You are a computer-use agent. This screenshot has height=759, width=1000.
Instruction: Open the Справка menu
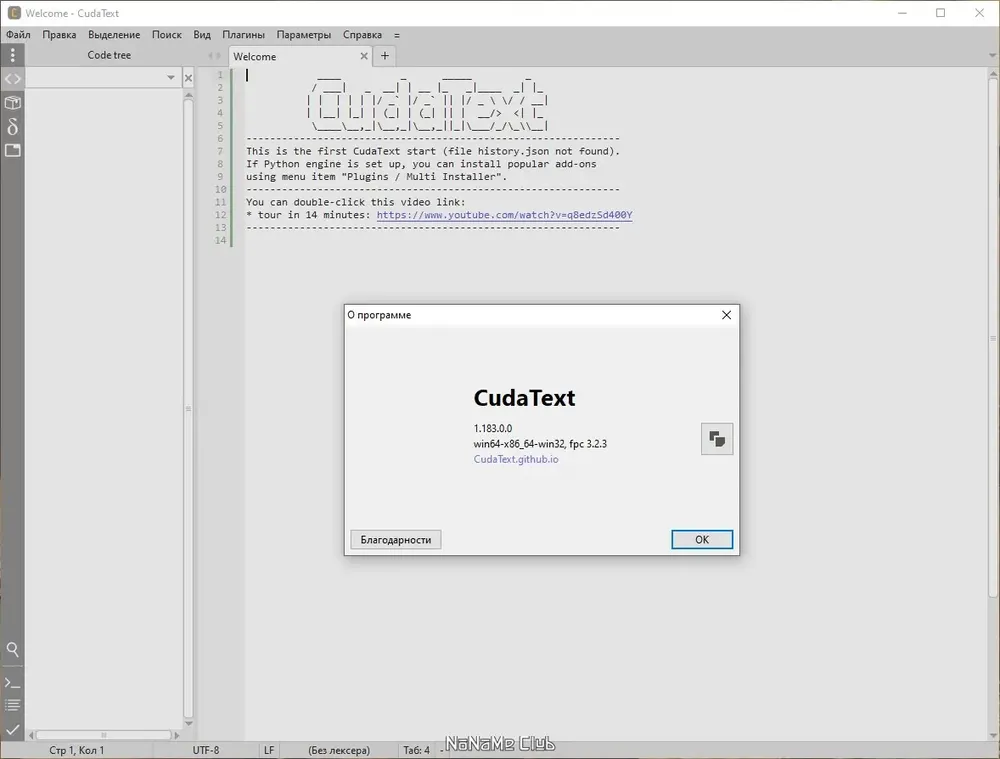pos(362,35)
